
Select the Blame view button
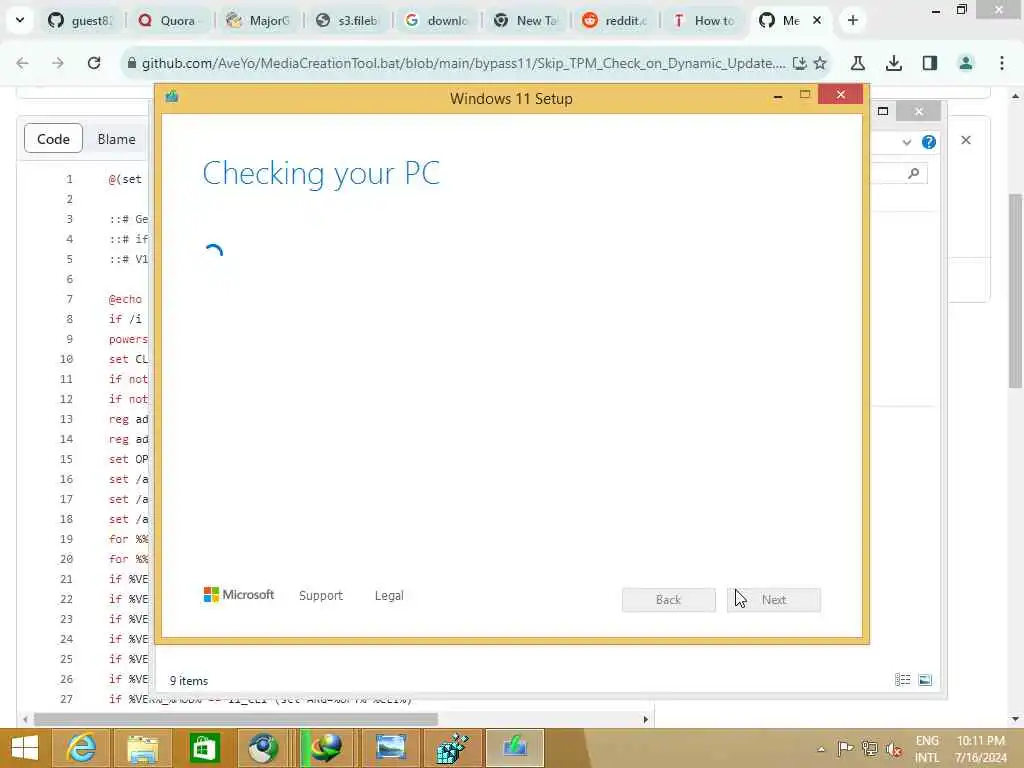click(116, 138)
